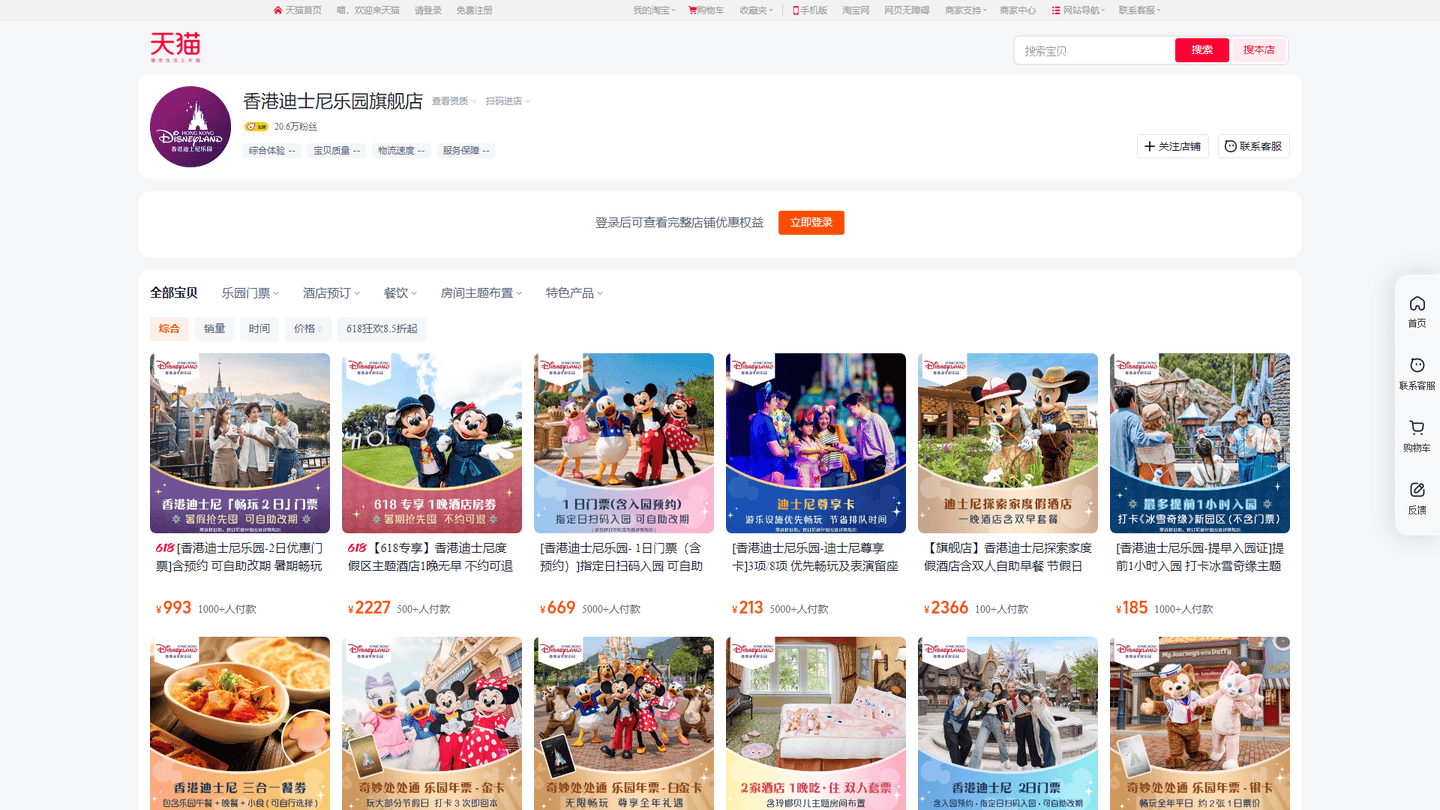Expand 网站导航 dropdown
This screenshot has height=810, width=1440.
coord(1079,10)
